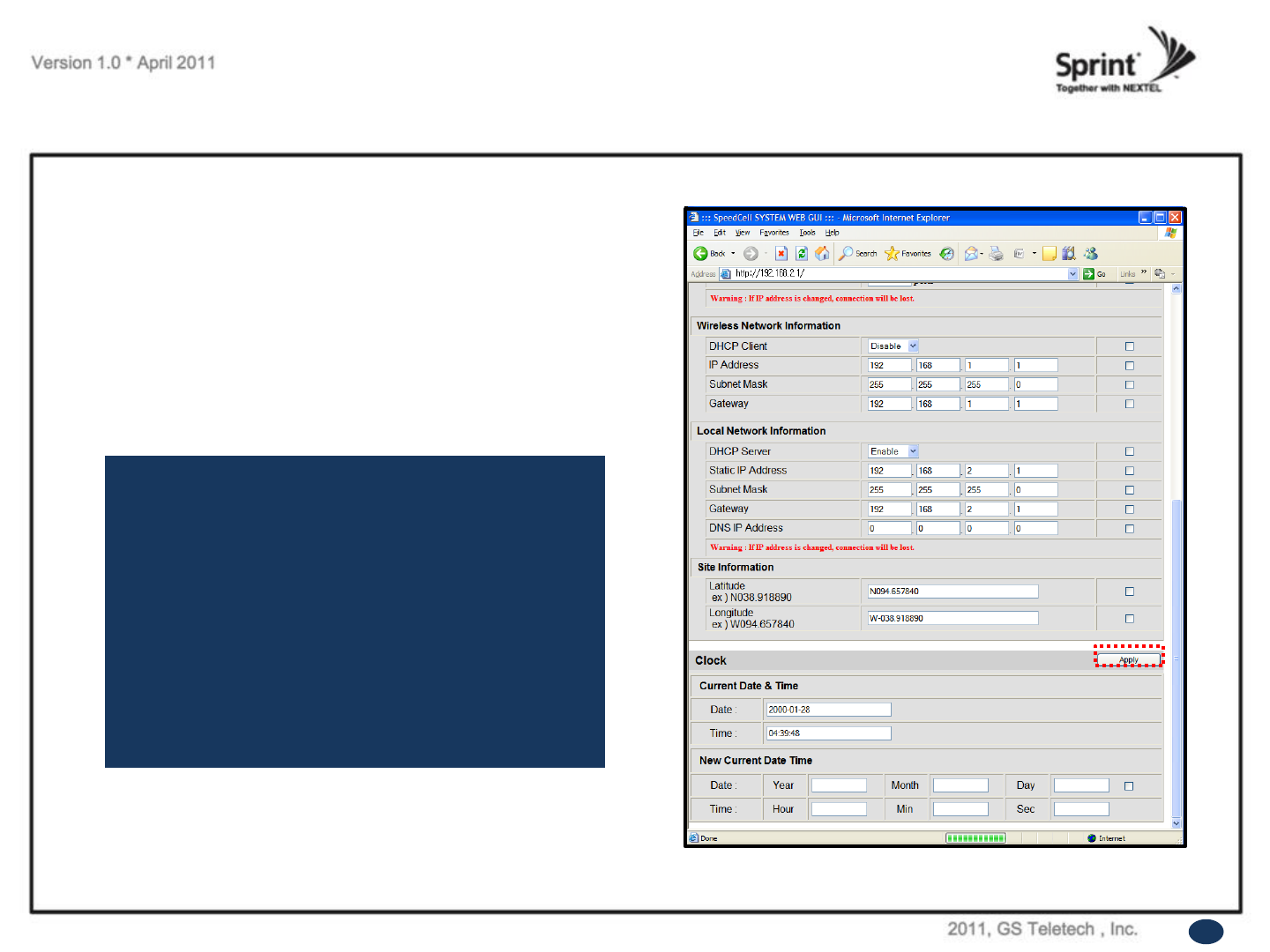Open the Mail button dropdown arrow
Screen dimensions: 1270x952
[x=982, y=254]
